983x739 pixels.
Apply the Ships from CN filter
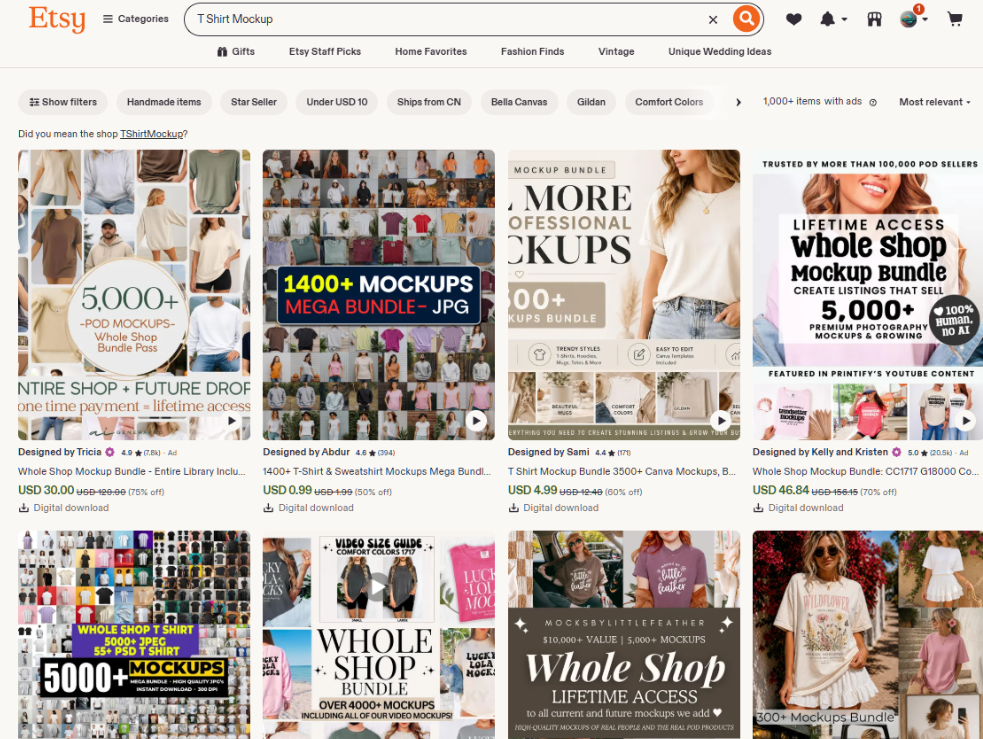429,102
